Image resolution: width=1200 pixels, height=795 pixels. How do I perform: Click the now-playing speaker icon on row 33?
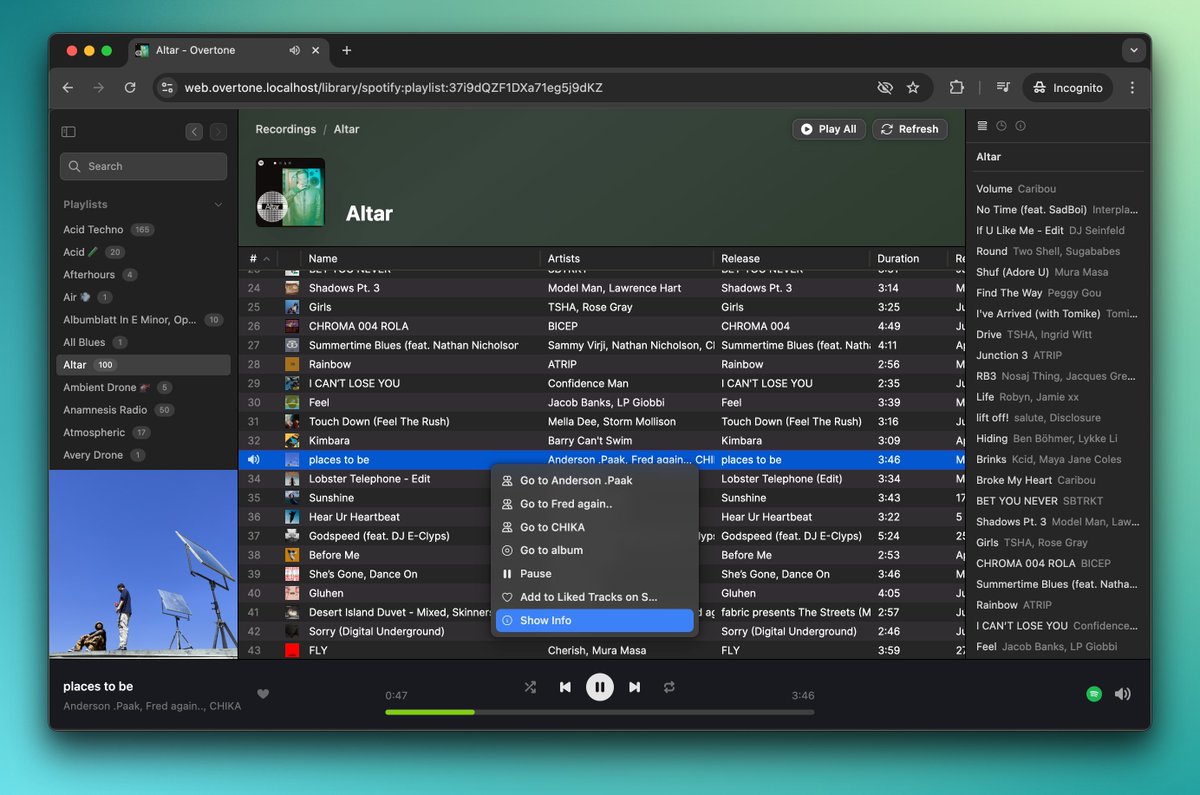pos(253,460)
